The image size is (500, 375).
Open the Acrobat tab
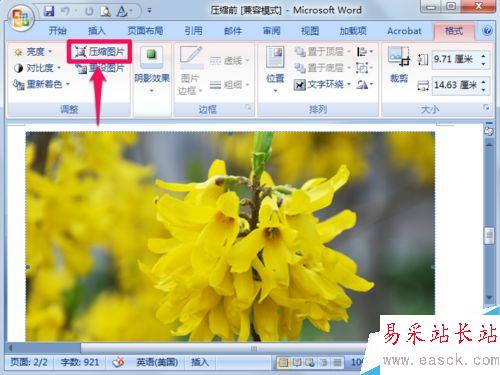point(404,31)
